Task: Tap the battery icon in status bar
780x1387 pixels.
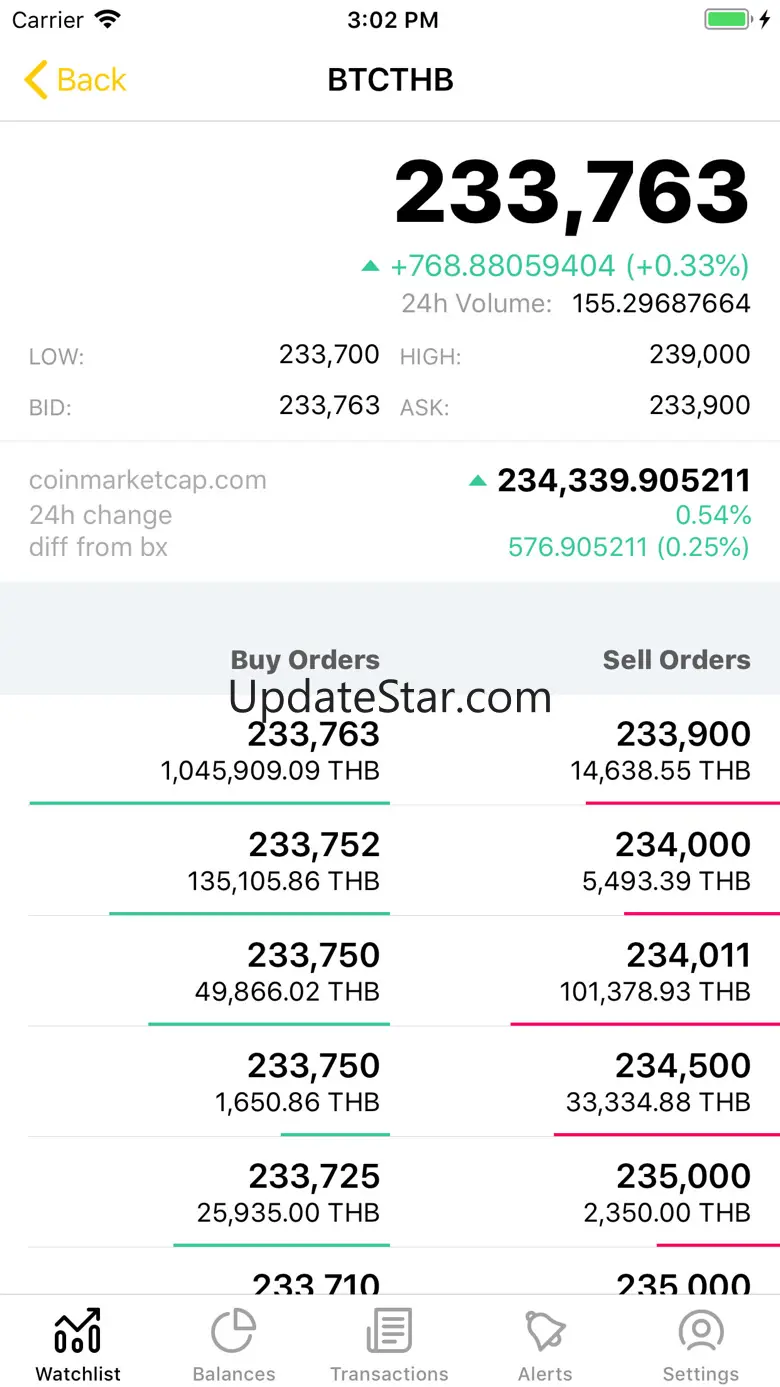Action: pyautogui.click(x=731, y=20)
